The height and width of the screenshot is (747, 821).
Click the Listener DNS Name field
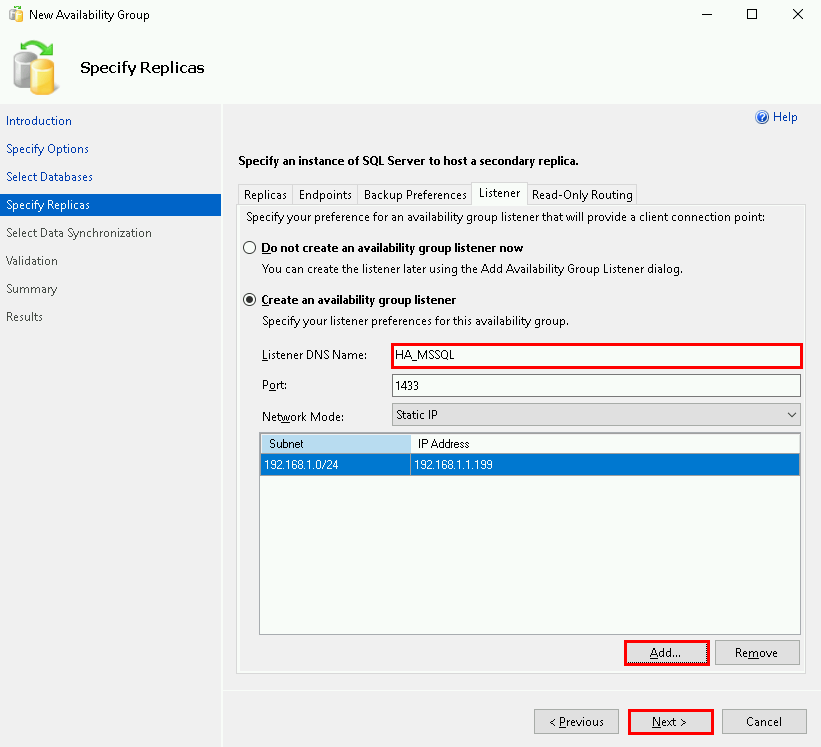click(596, 355)
